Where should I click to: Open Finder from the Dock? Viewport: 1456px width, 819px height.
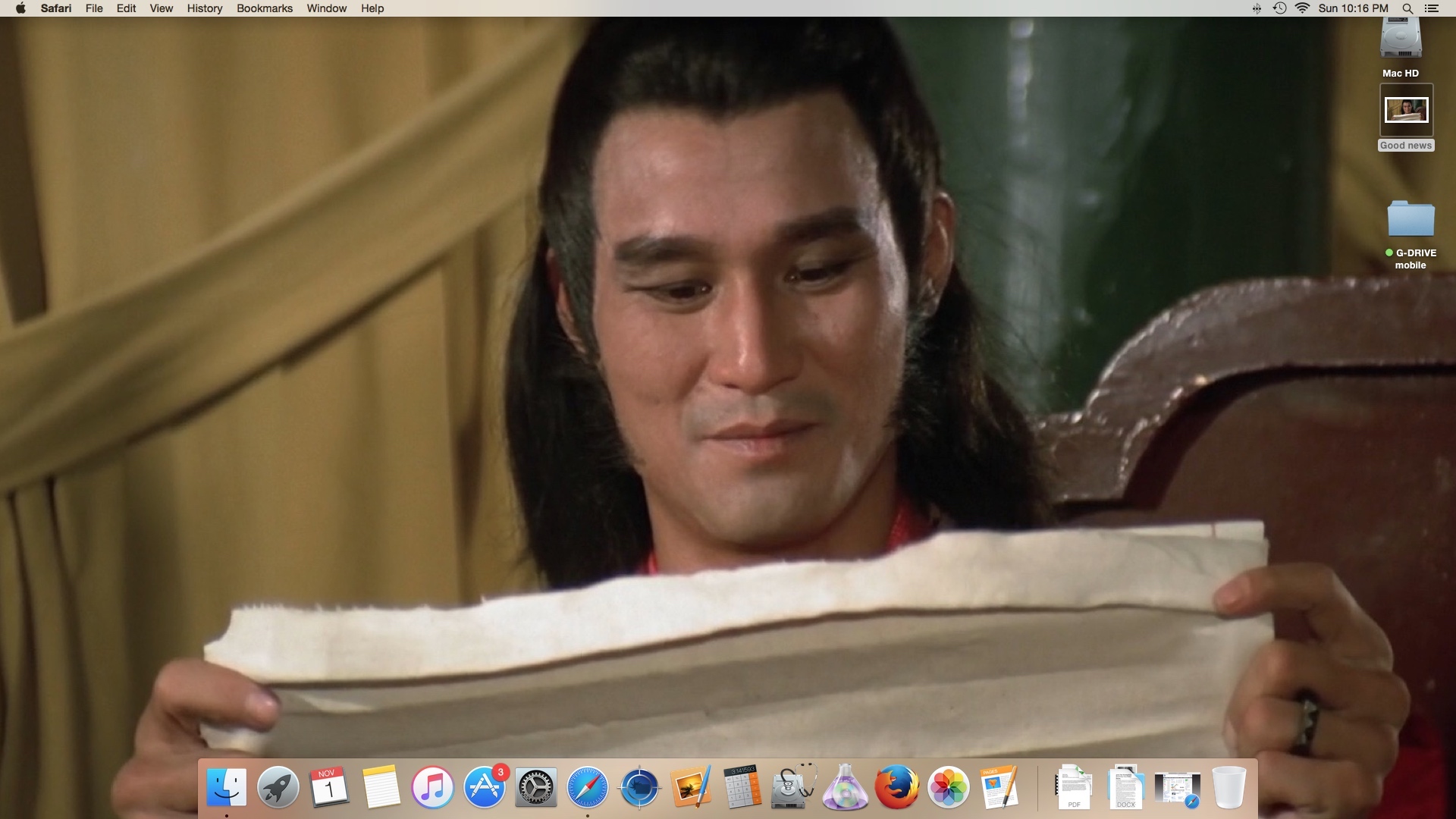227,787
